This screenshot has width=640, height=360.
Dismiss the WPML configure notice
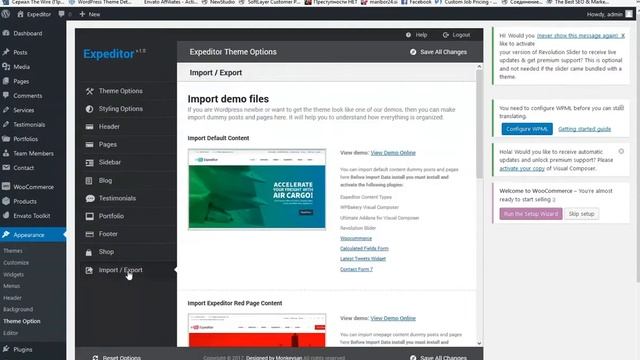click(x=621, y=107)
